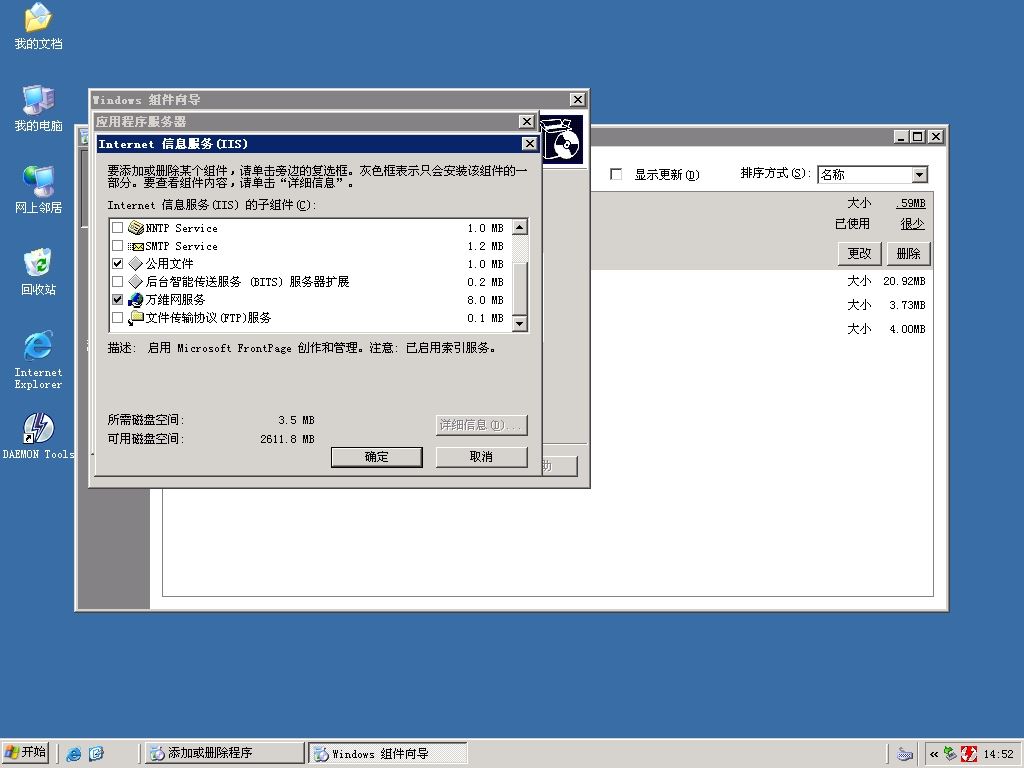Open the 我的电脑 desktop icon
Image resolution: width=1024 pixels, height=768 pixels.
38,109
